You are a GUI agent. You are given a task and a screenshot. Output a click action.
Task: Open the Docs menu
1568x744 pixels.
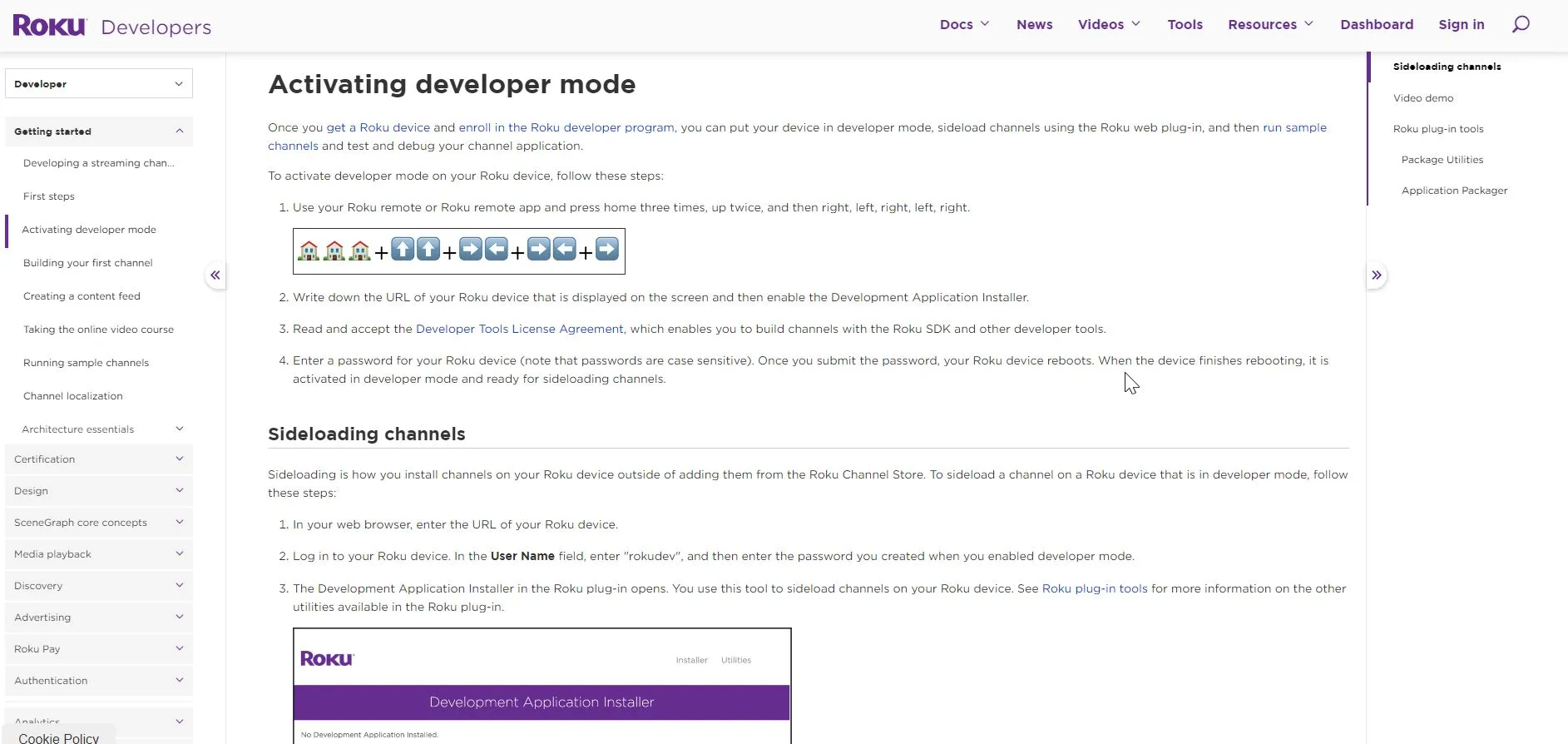click(x=964, y=24)
